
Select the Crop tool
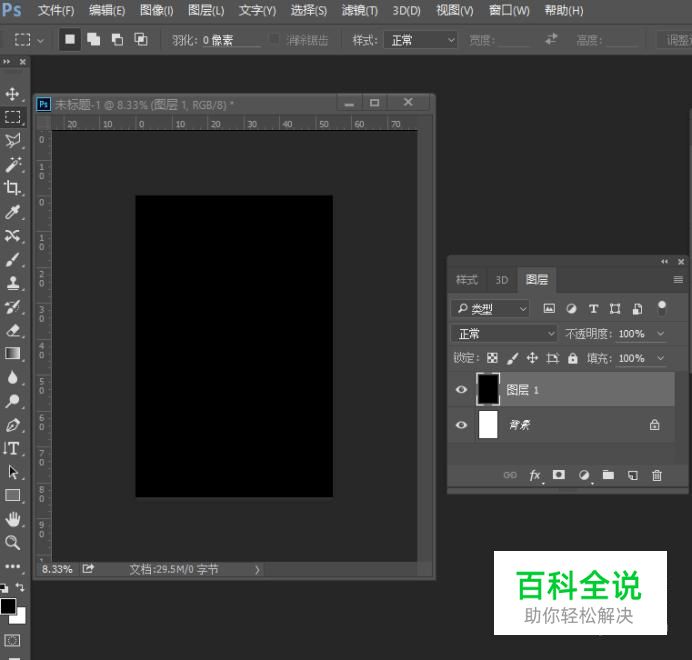[x=13, y=188]
